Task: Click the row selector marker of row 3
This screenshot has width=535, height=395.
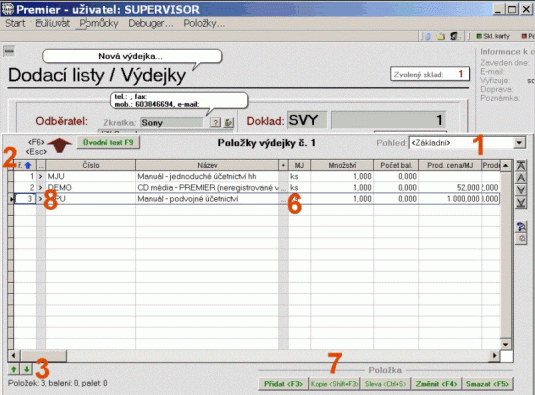Action: point(11,199)
